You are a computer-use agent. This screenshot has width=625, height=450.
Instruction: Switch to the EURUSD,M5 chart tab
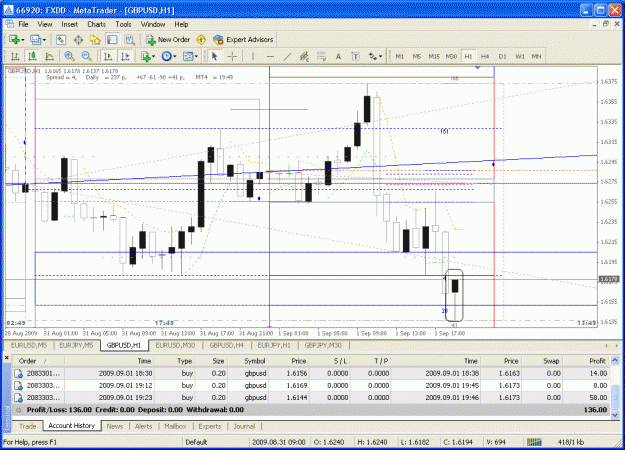coord(29,345)
